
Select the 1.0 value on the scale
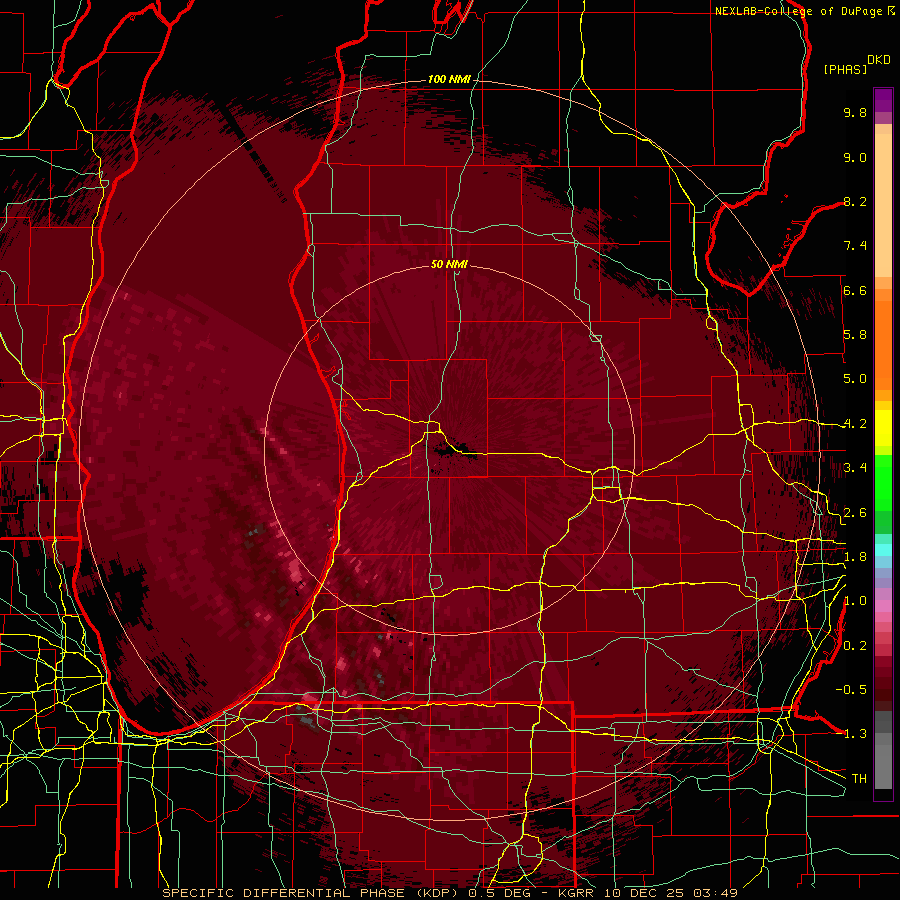(855, 601)
